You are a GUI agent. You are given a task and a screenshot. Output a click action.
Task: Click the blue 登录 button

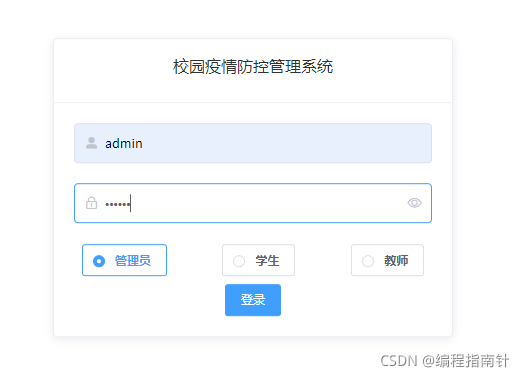pyautogui.click(x=253, y=300)
